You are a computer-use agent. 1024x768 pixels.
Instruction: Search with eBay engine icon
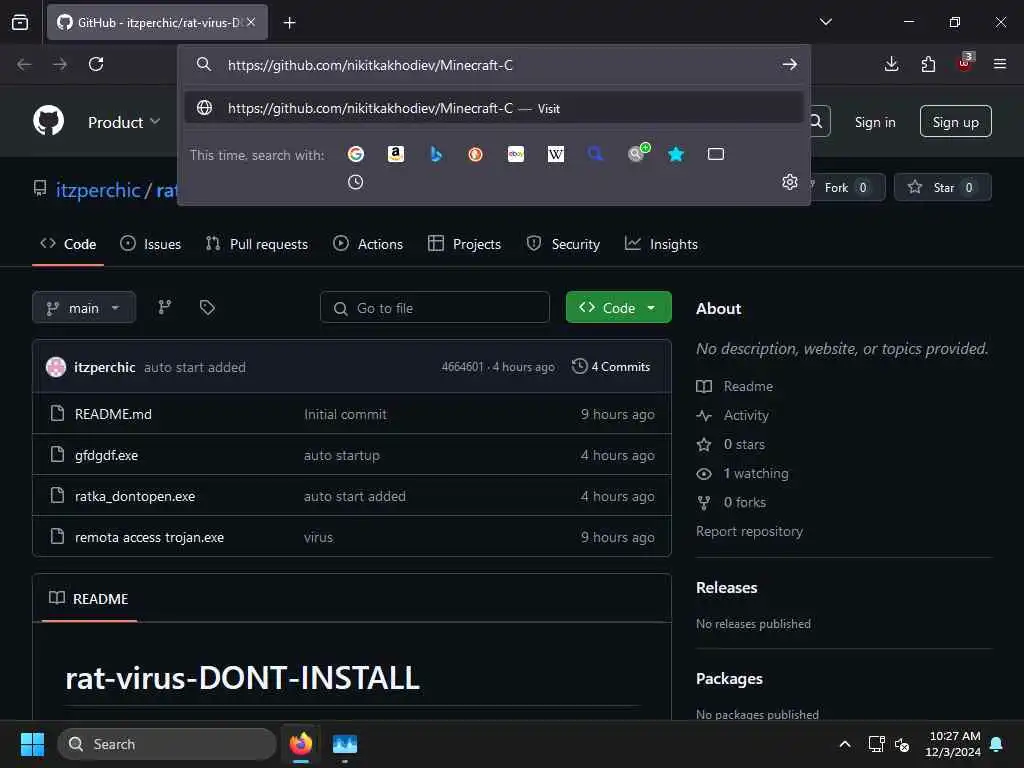[x=516, y=154]
